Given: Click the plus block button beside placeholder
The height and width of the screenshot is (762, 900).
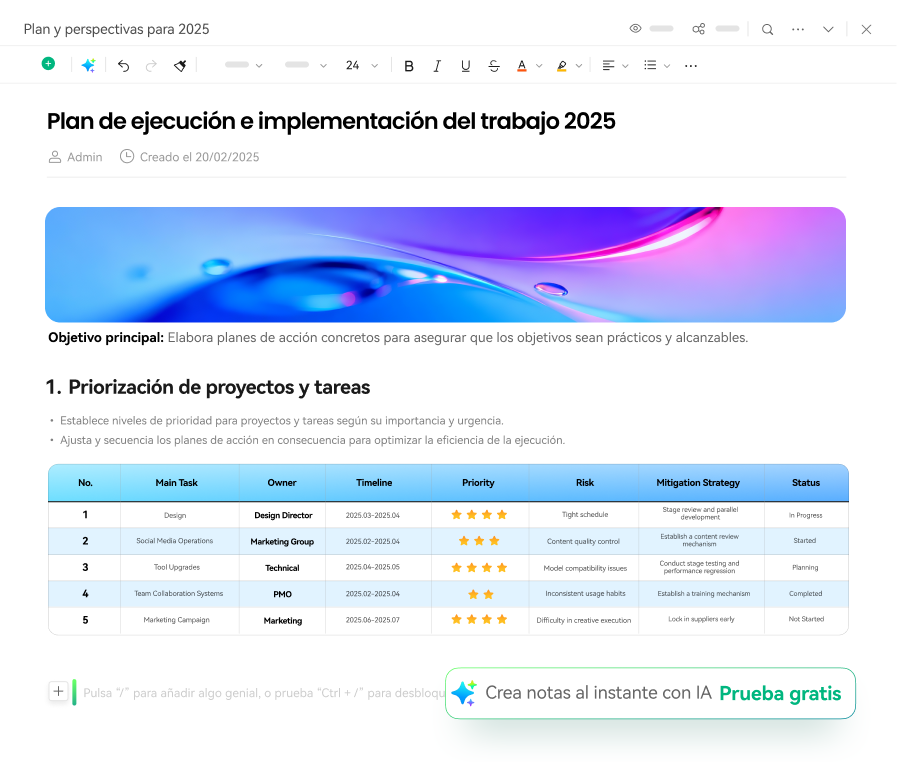Looking at the screenshot, I should click(58, 691).
